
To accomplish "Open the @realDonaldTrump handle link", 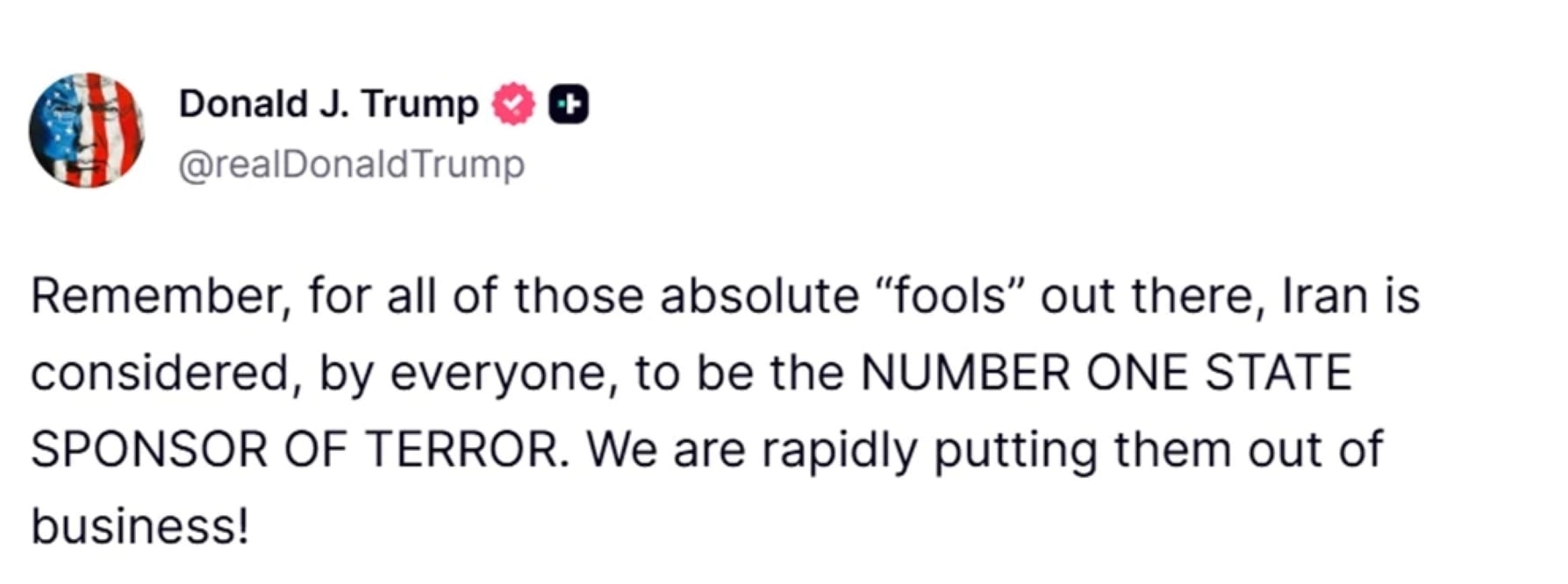I will pyautogui.click(x=351, y=164).
